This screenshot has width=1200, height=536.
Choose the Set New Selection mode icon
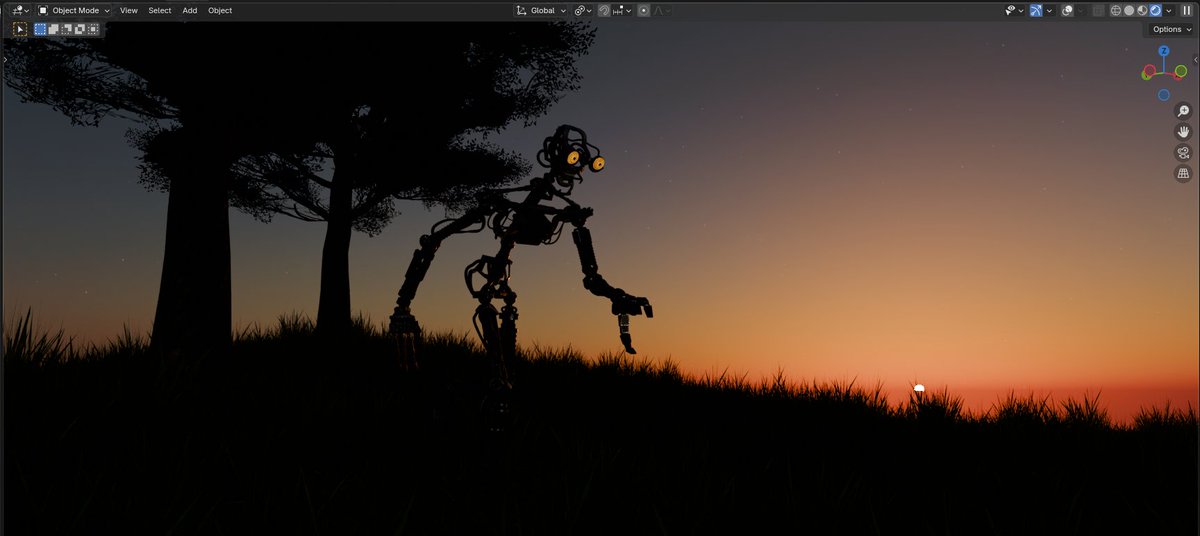(x=41, y=29)
